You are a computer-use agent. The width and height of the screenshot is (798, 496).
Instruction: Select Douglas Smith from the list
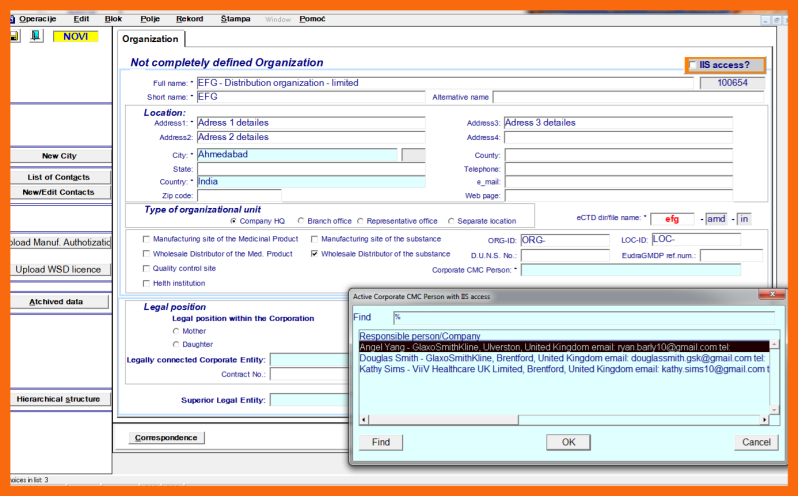[560, 358]
